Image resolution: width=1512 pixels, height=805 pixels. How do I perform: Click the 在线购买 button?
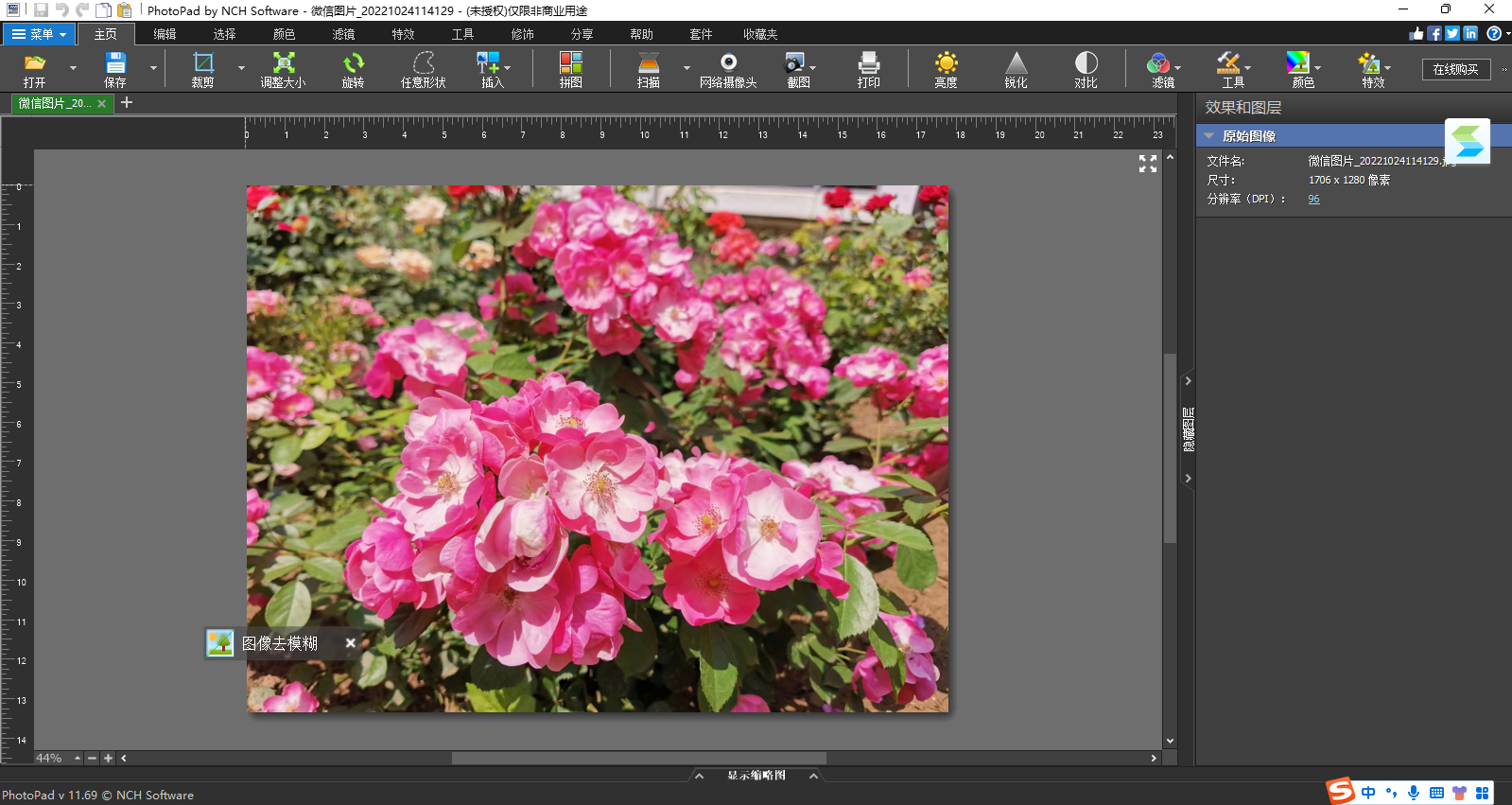point(1455,69)
